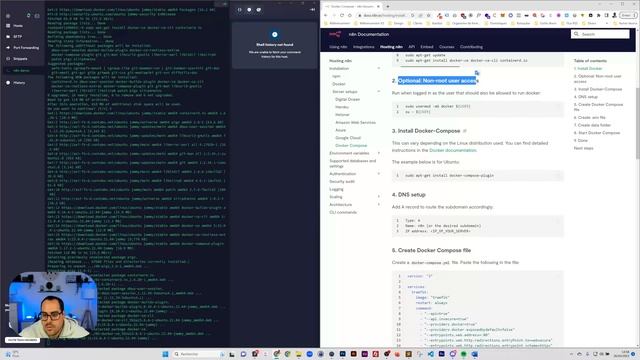This screenshot has width=640, height=360.
Task: Click the History clock icon
Action: (8, 83)
